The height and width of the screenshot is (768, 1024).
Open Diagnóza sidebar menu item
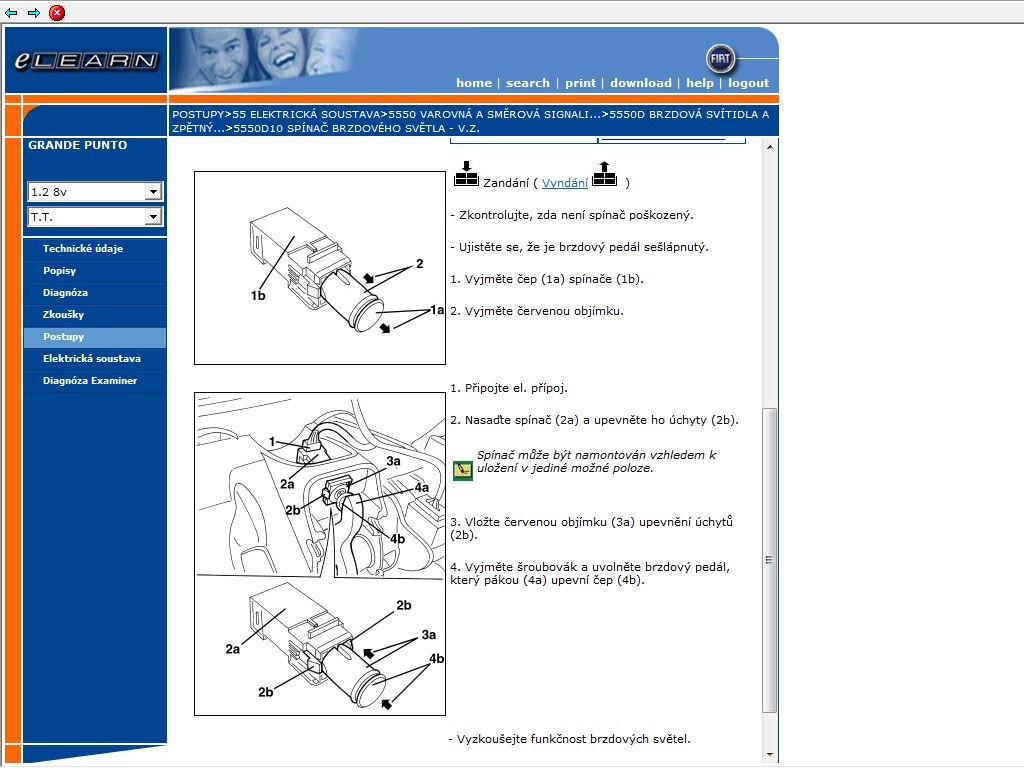(x=65, y=293)
